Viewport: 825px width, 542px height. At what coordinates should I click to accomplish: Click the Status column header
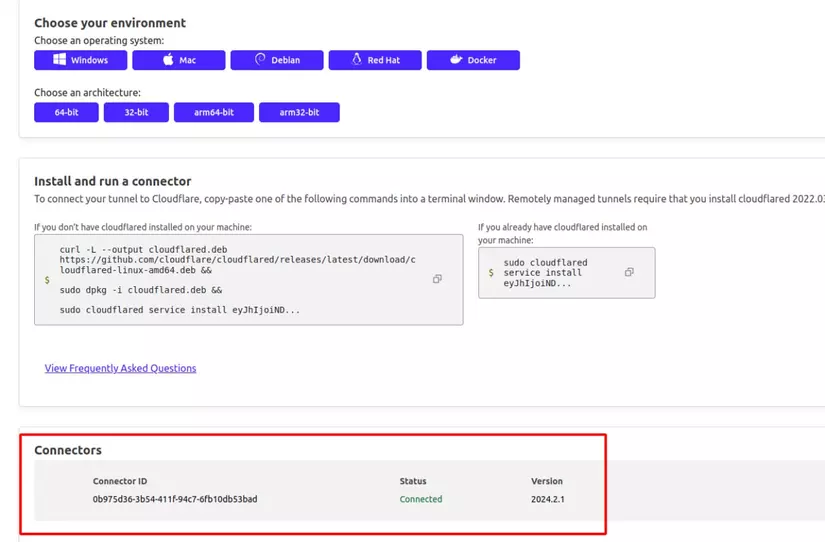tap(413, 481)
